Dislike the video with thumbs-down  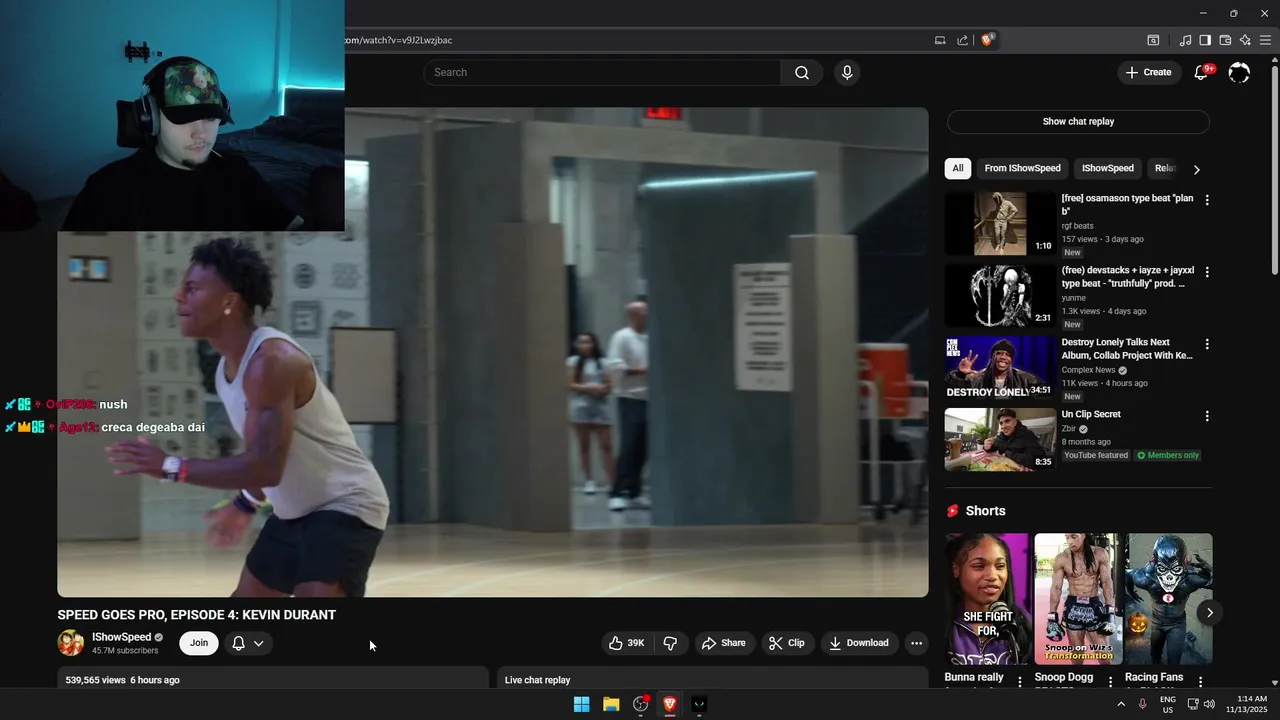pyautogui.click(x=670, y=643)
